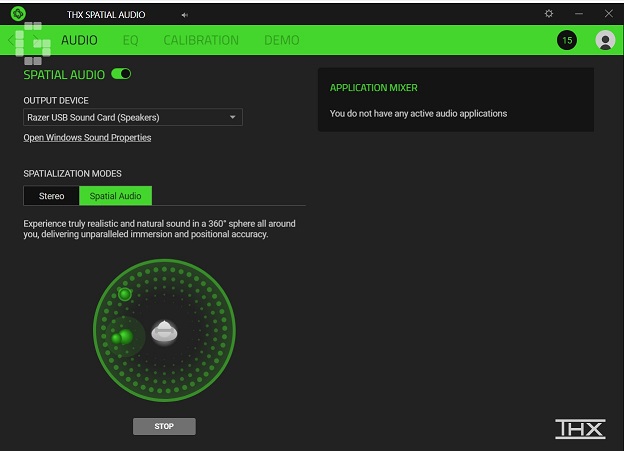Go back with the left arrow
The image size is (624, 451).
[x=11, y=40]
